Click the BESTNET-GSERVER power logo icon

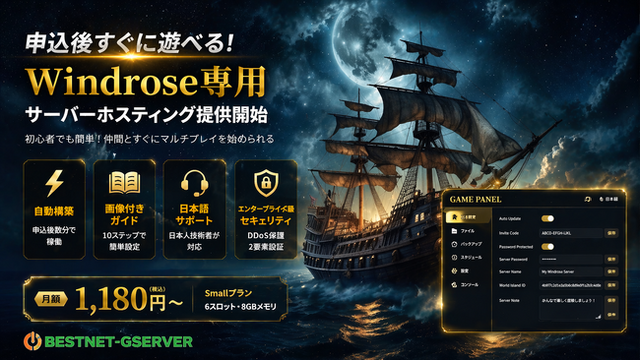(x=32, y=341)
